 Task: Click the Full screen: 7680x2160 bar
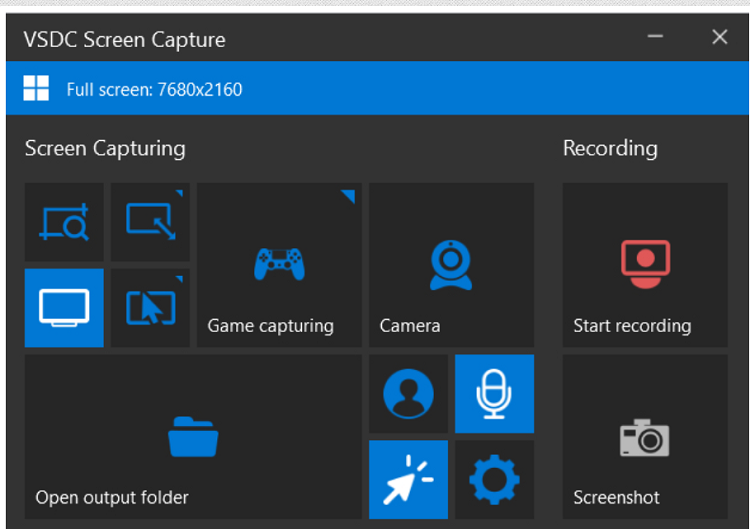coord(377,88)
